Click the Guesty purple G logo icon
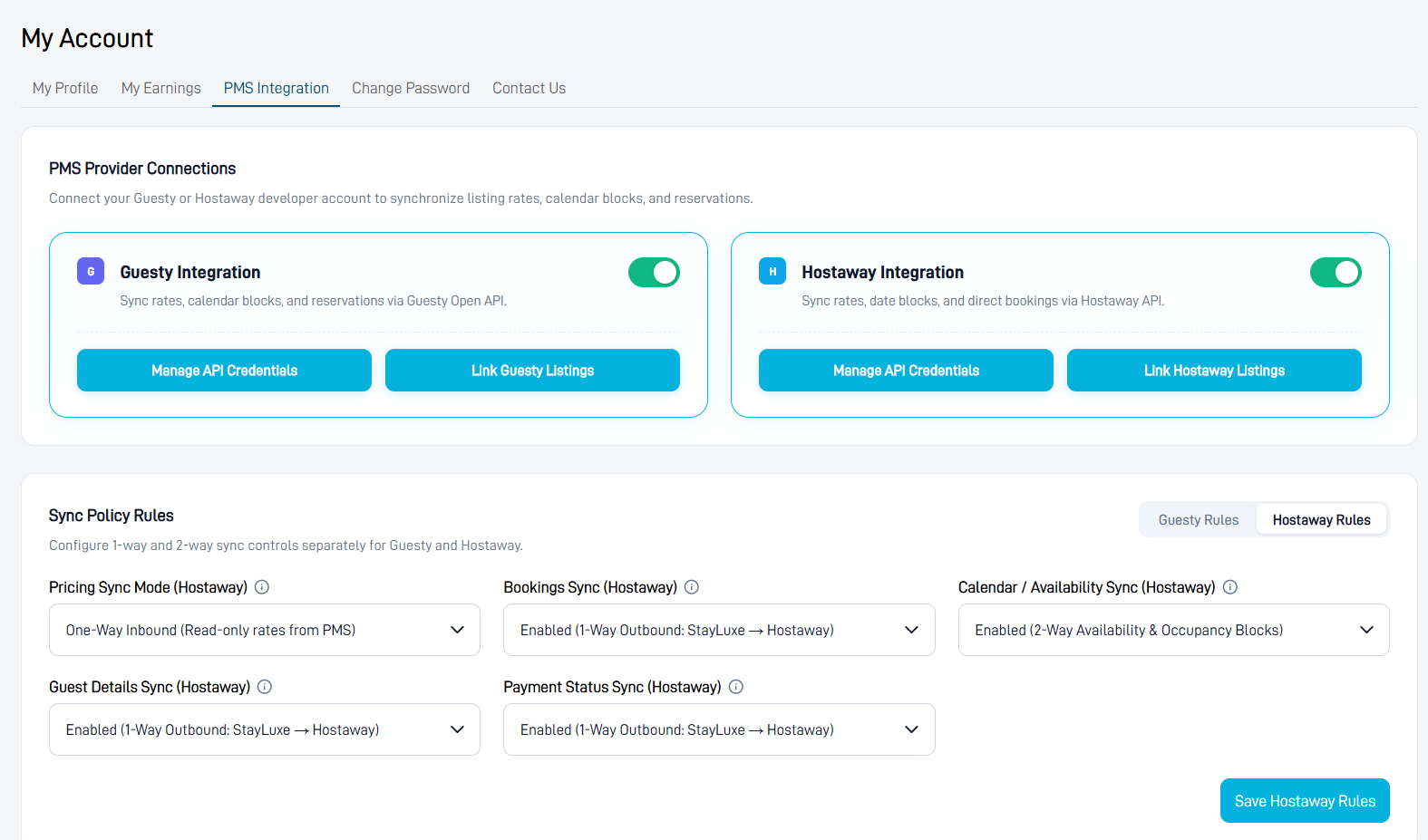This screenshot has width=1428, height=840. (x=91, y=271)
